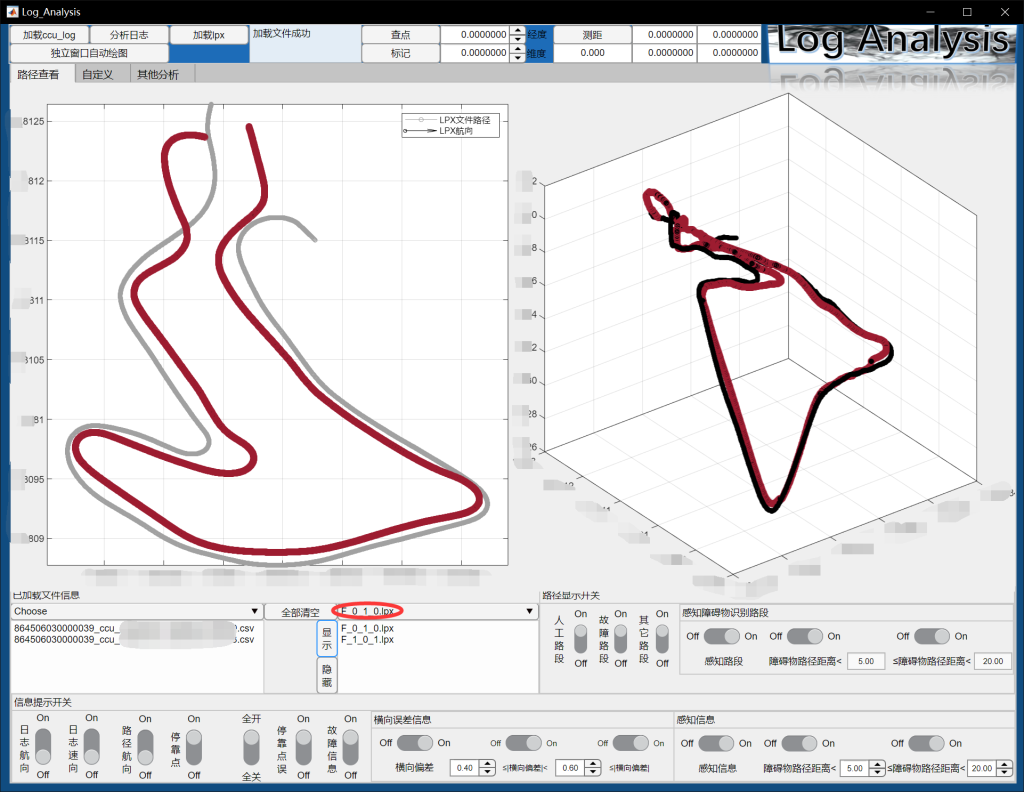Click the 测距 button
The height and width of the screenshot is (792, 1024).
(592, 34)
